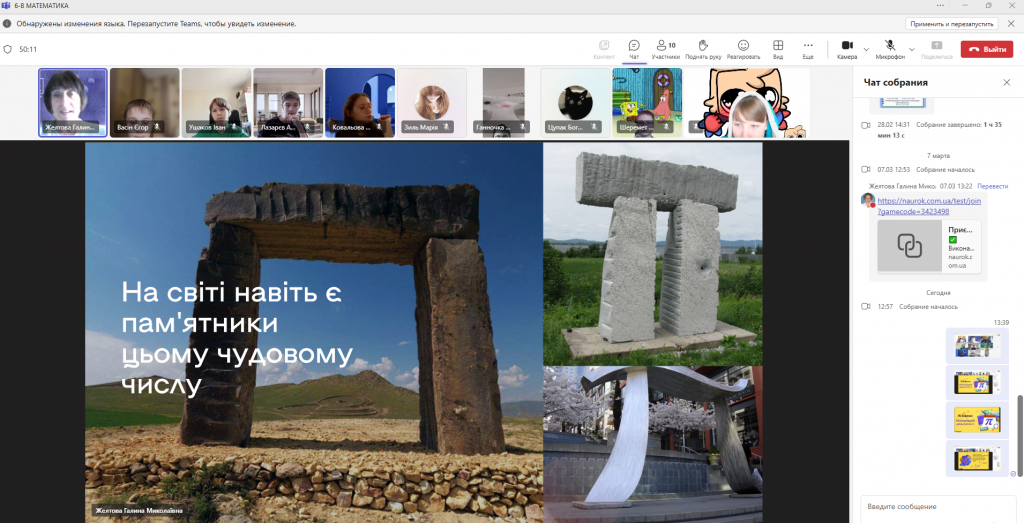
Task: Select Желтова Галина participant video thumbnail
Action: pyautogui.click(x=73, y=102)
